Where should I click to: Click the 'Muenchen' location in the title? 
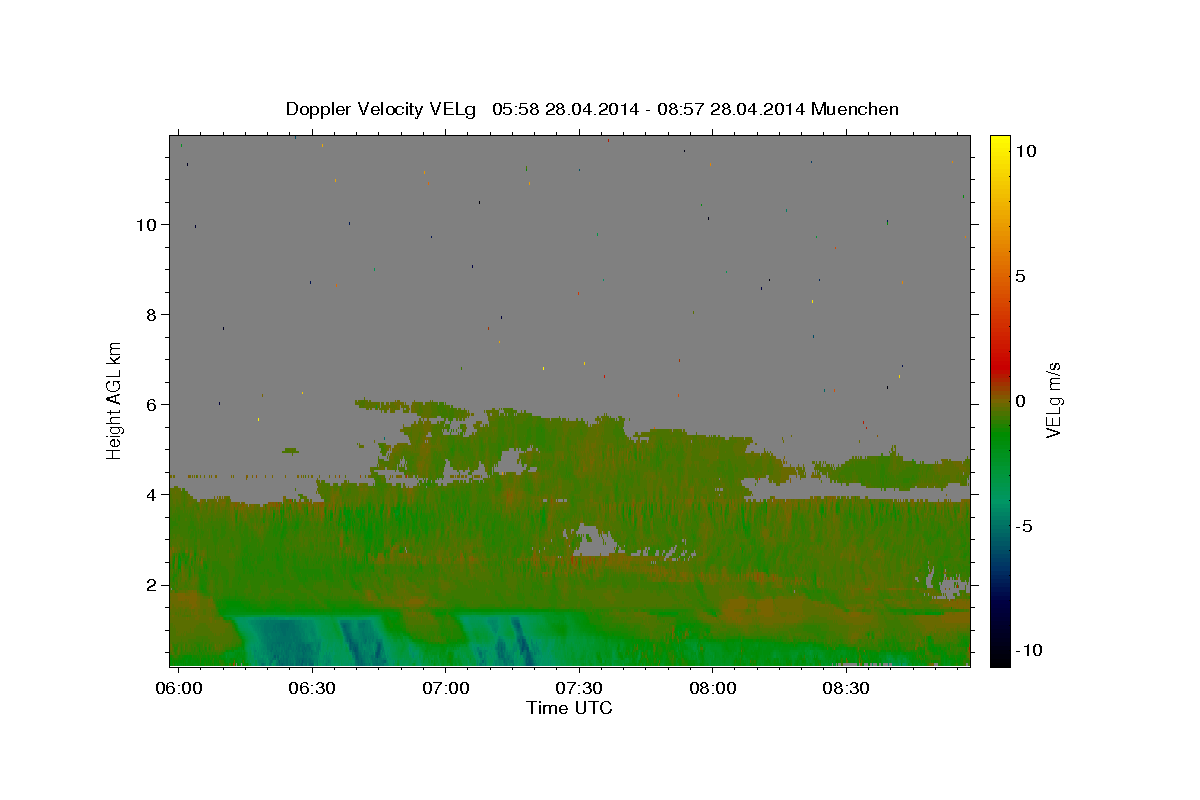[x=855, y=109]
